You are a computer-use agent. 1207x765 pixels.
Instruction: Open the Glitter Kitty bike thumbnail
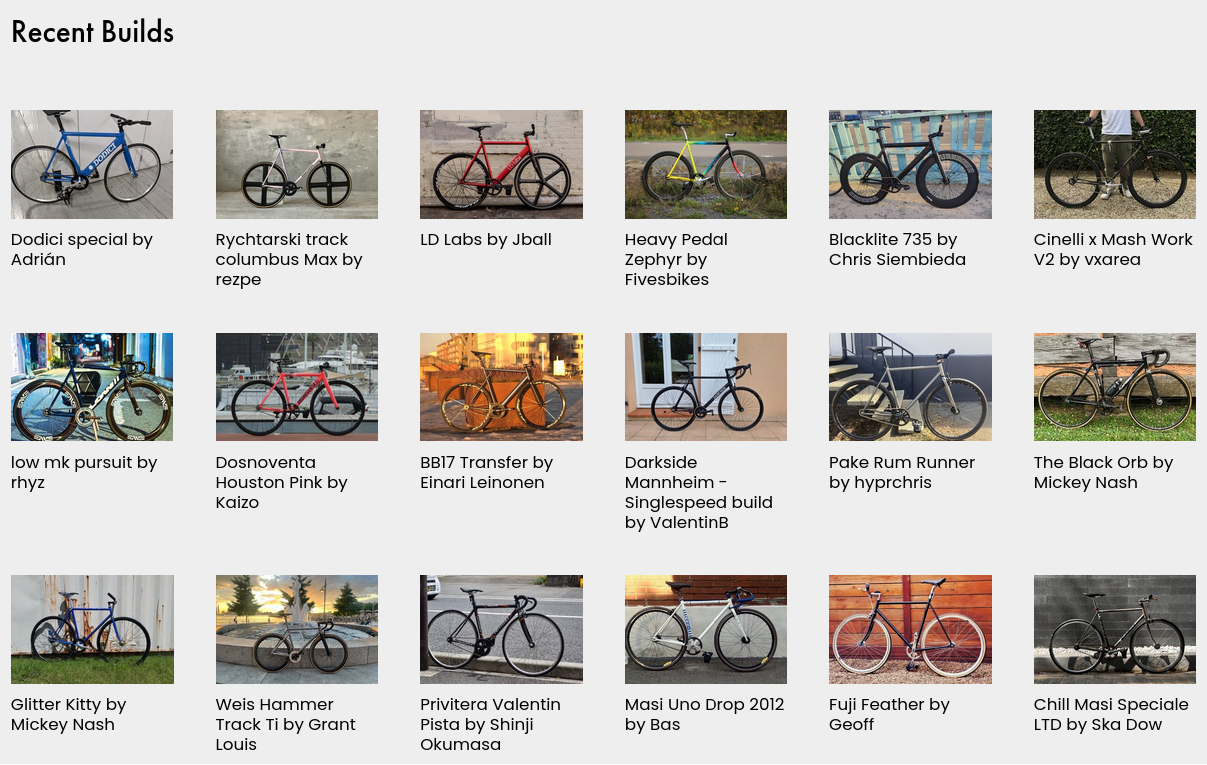[x=92, y=629]
